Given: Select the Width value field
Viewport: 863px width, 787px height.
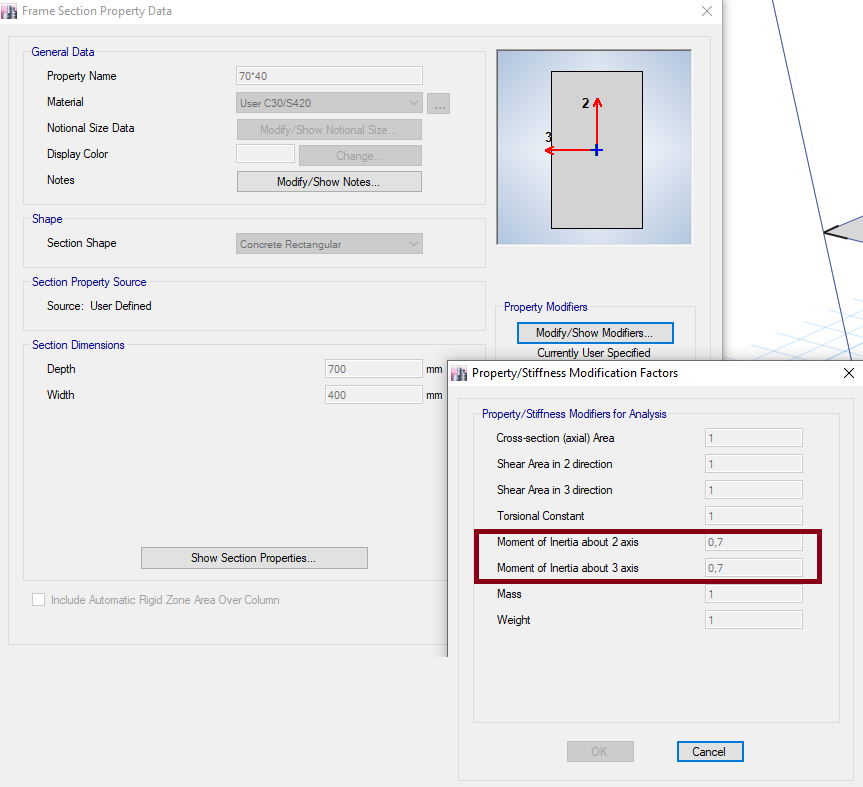Looking at the screenshot, I should [x=373, y=395].
